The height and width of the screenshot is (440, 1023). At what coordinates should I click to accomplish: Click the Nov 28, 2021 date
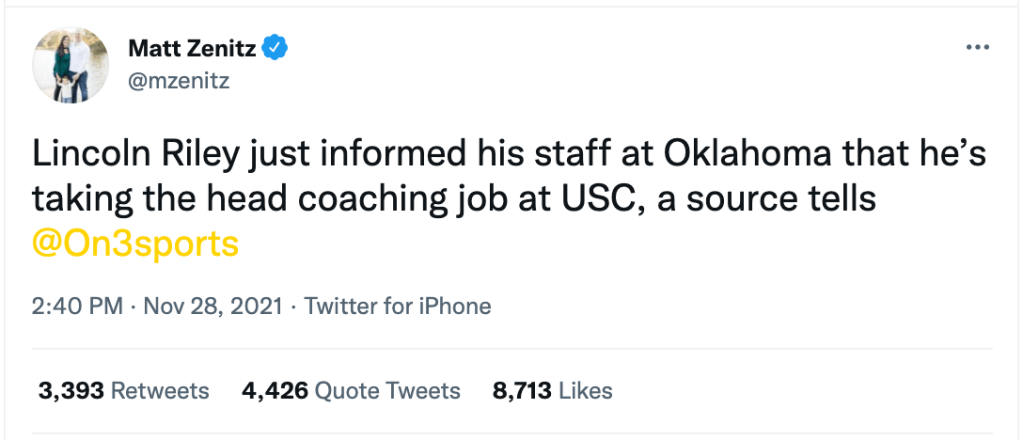tap(206, 306)
